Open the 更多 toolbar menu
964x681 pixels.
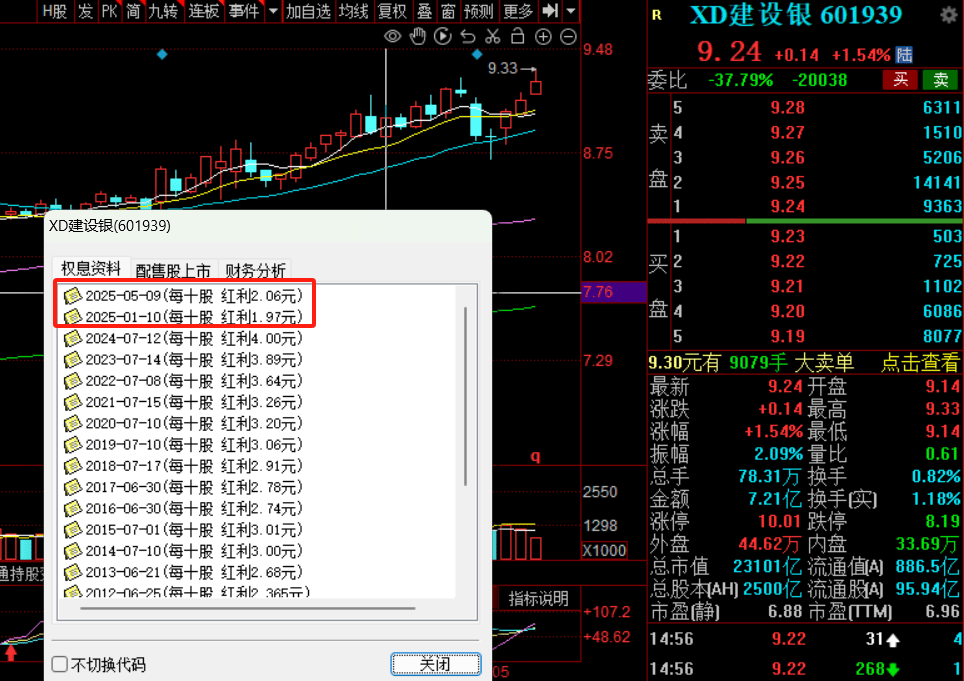(518, 10)
